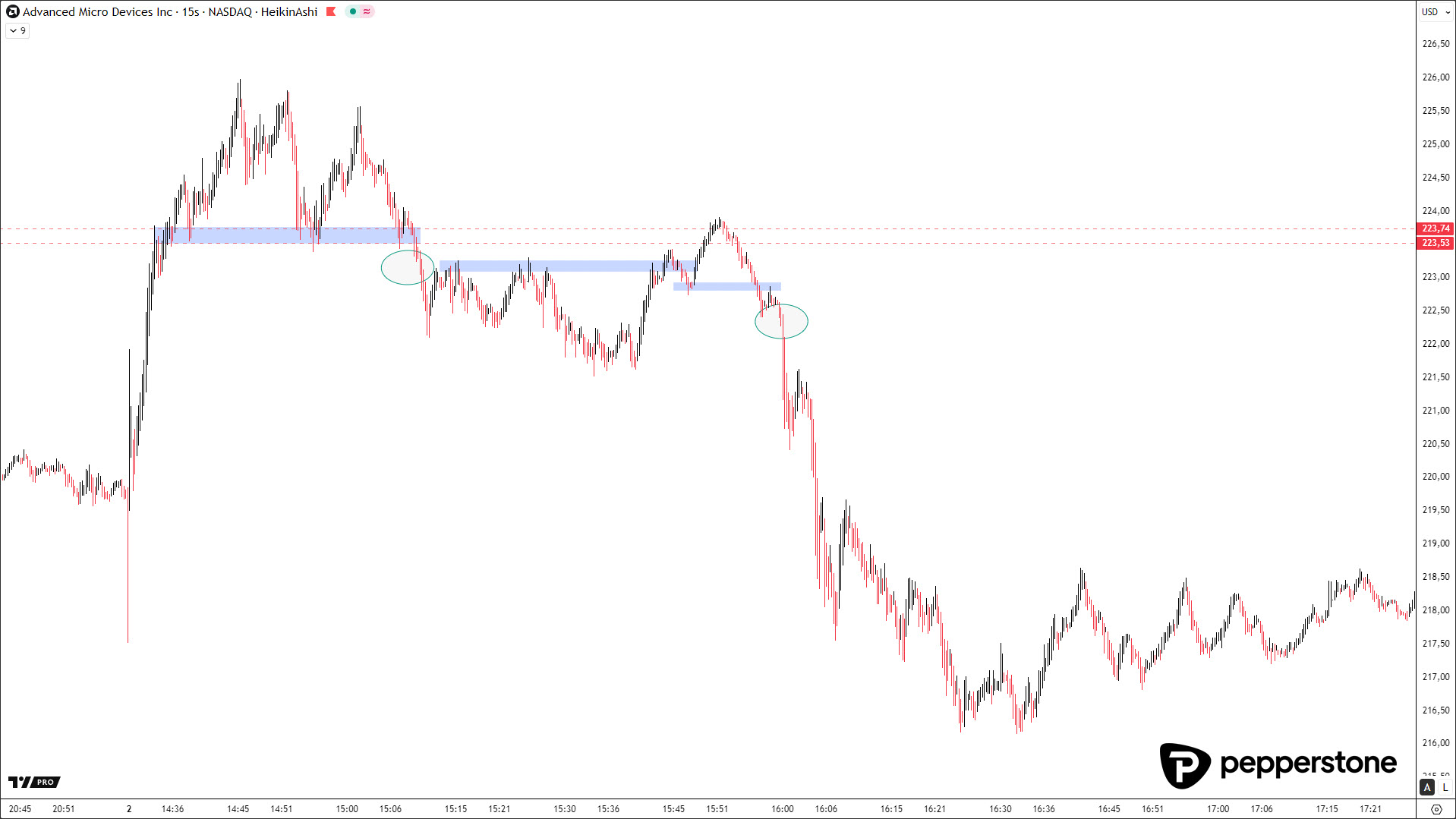This screenshot has height=819, width=1456.
Task: Click the 225,00 price axis label
Action: pyautogui.click(x=1436, y=143)
